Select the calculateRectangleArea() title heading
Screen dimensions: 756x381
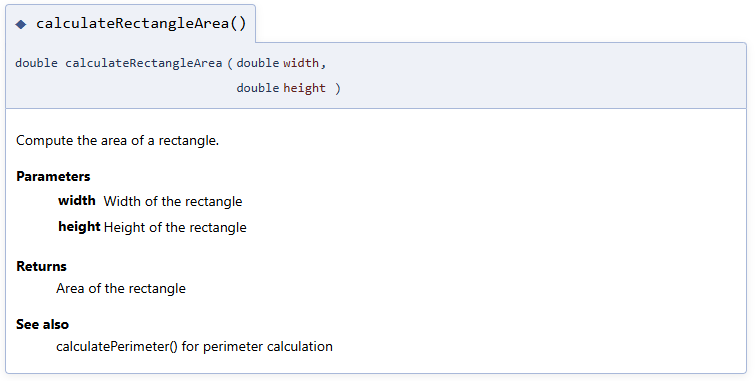click(x=141, y=23)
